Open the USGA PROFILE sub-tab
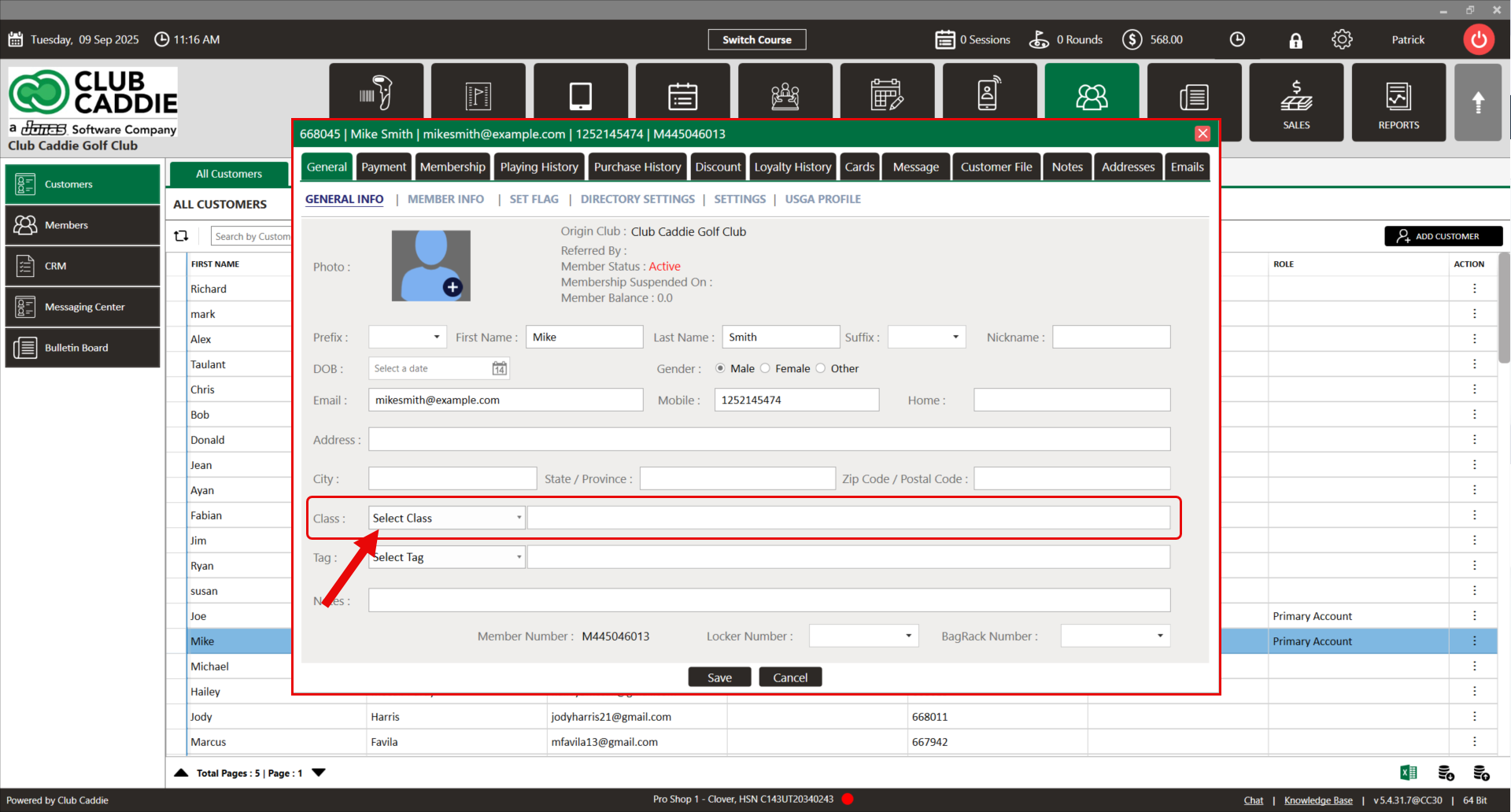This screenshot has height=812, width=1511. point(822,199)
